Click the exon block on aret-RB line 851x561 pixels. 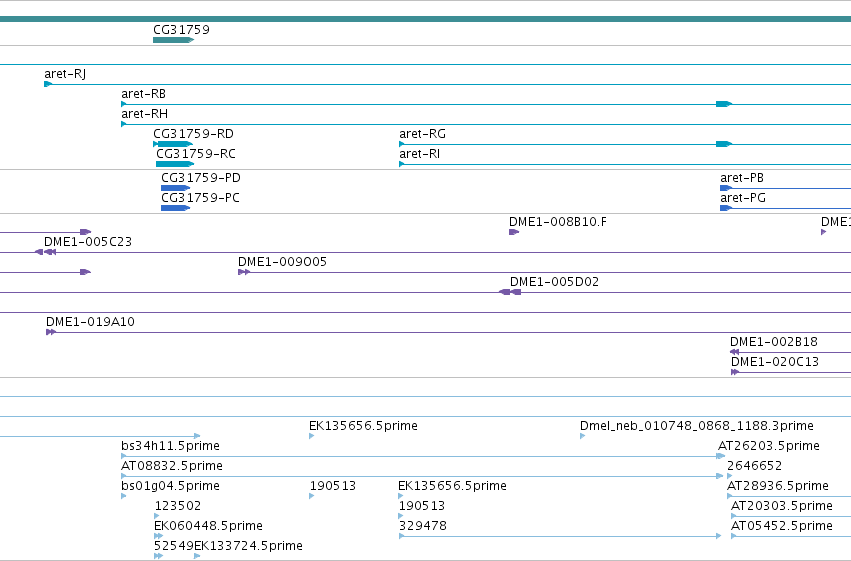pos(724,104)
